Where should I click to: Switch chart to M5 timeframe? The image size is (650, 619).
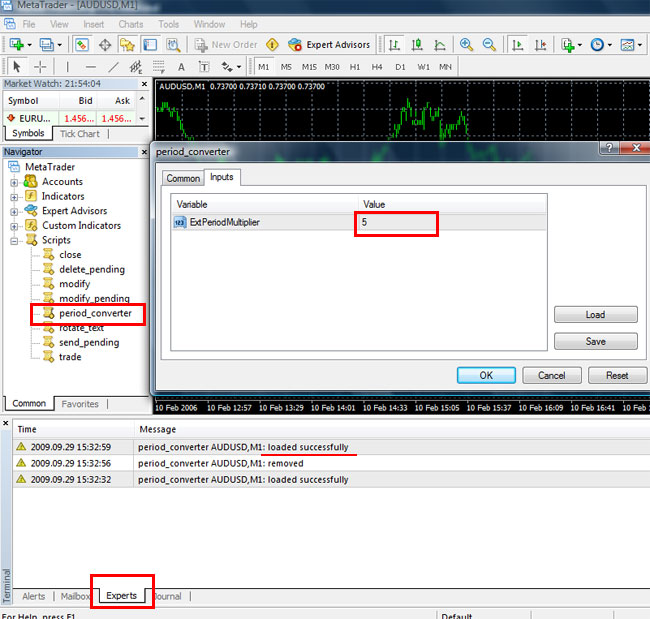286,67
